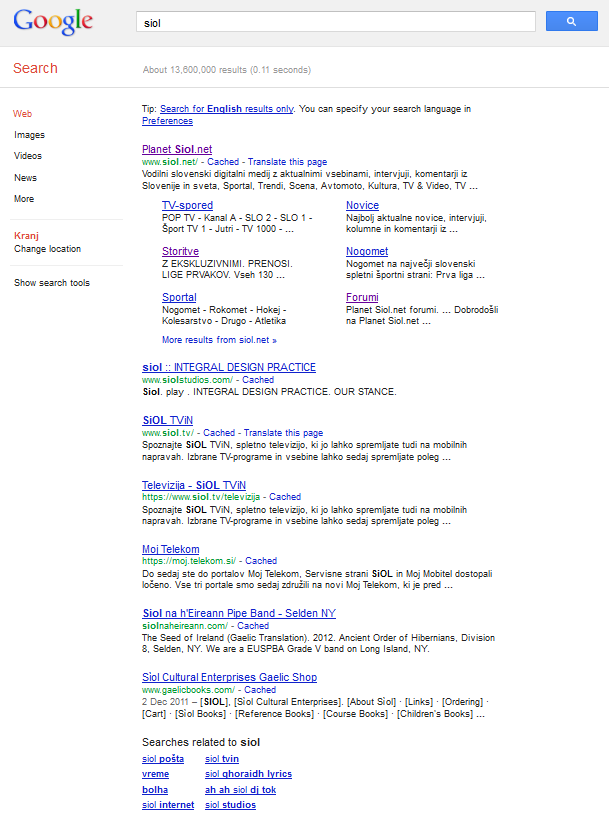Expand More results from siol.net
Screen dimensions: 609x820
point(219,340)
